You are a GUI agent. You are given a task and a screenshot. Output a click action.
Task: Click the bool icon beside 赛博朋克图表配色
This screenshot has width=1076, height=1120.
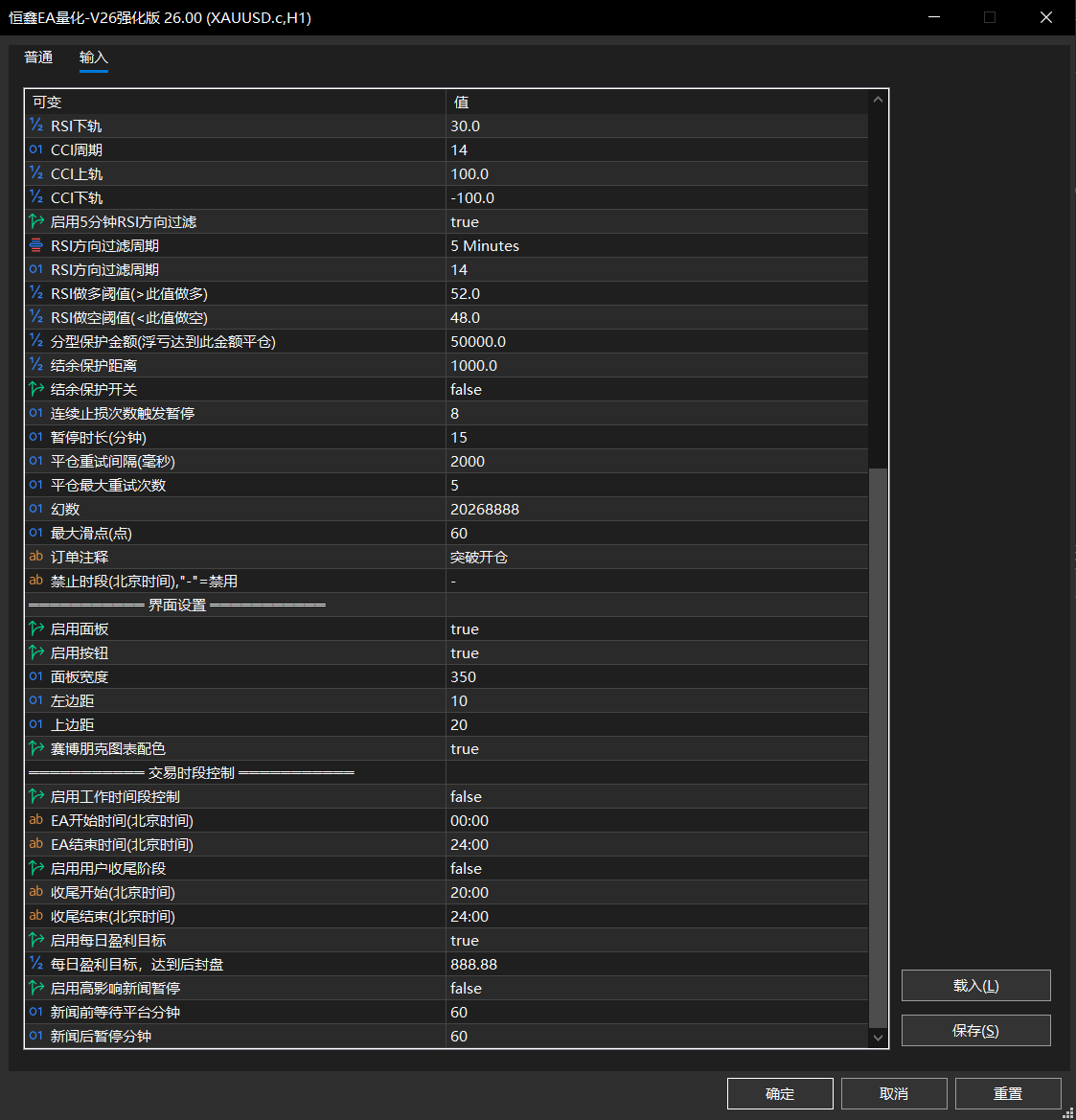[36, 748]
